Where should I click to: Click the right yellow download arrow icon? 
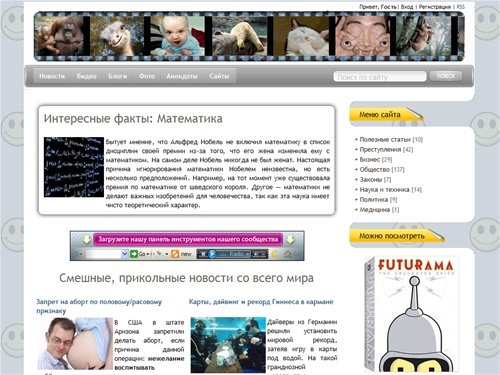290,239
